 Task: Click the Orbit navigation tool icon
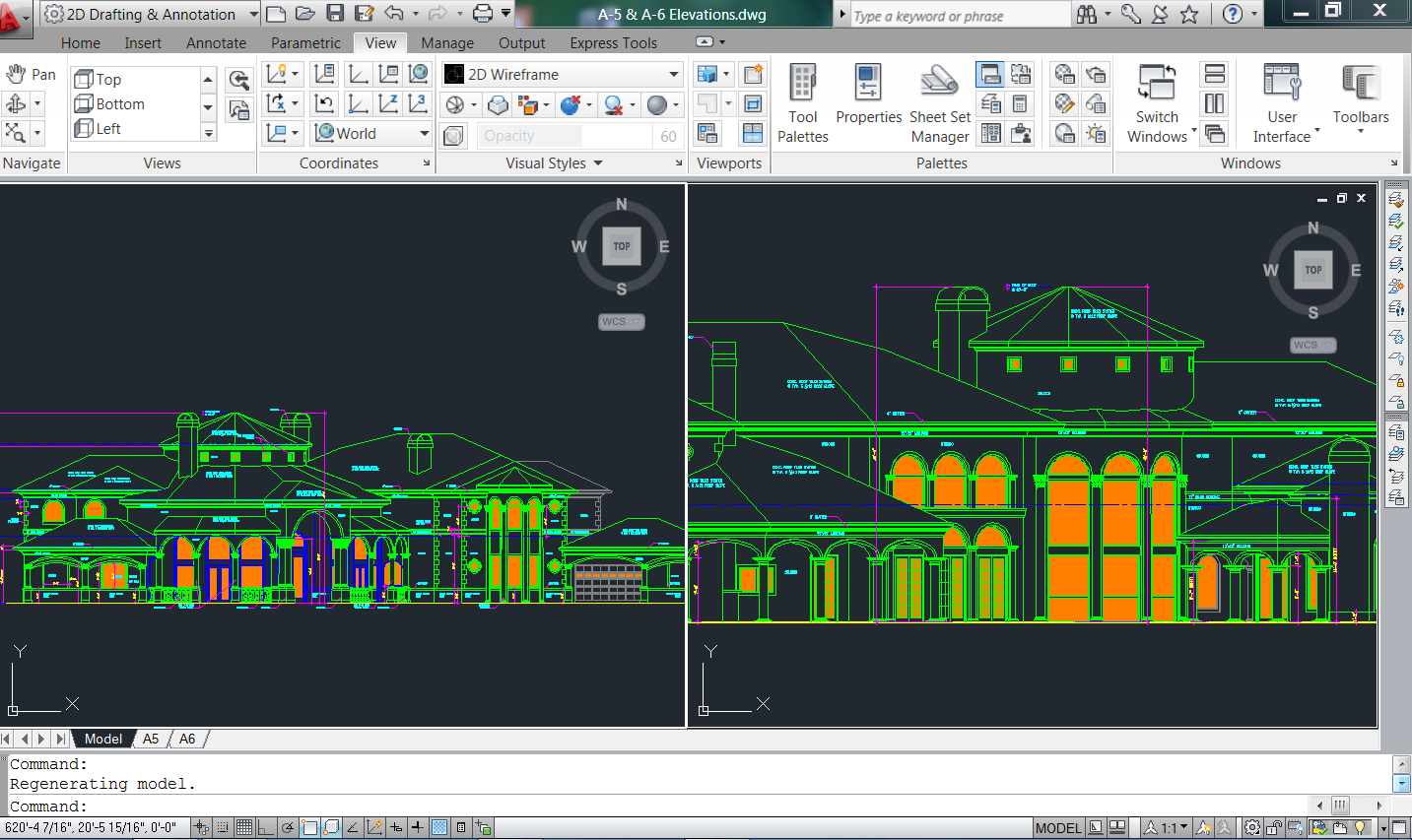[x=17, y=103]
